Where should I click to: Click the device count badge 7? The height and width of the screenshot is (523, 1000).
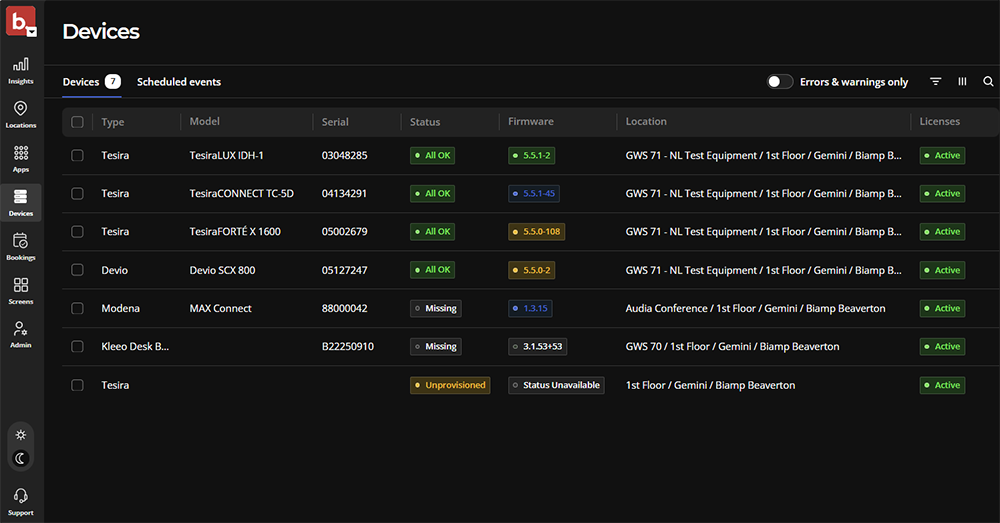coord(113,82)
